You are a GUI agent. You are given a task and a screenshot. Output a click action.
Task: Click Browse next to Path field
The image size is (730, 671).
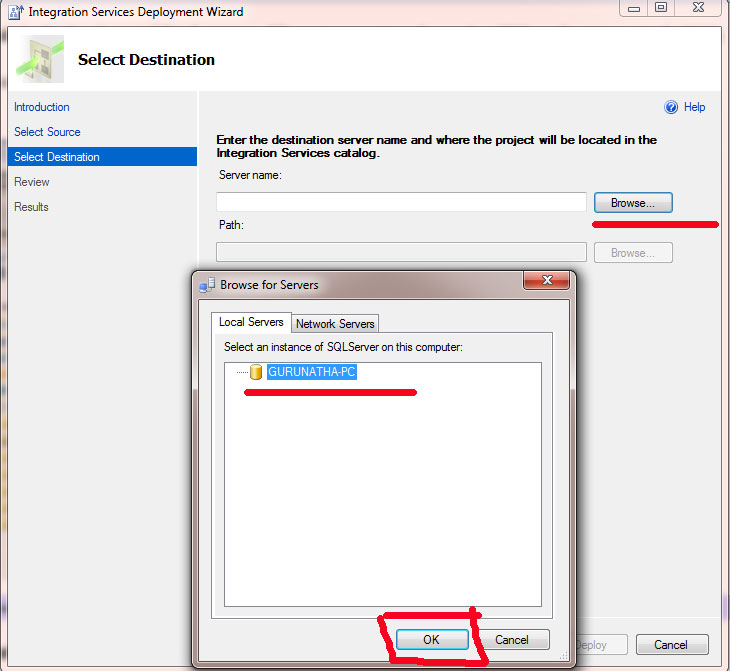click(x=633, y=253)
